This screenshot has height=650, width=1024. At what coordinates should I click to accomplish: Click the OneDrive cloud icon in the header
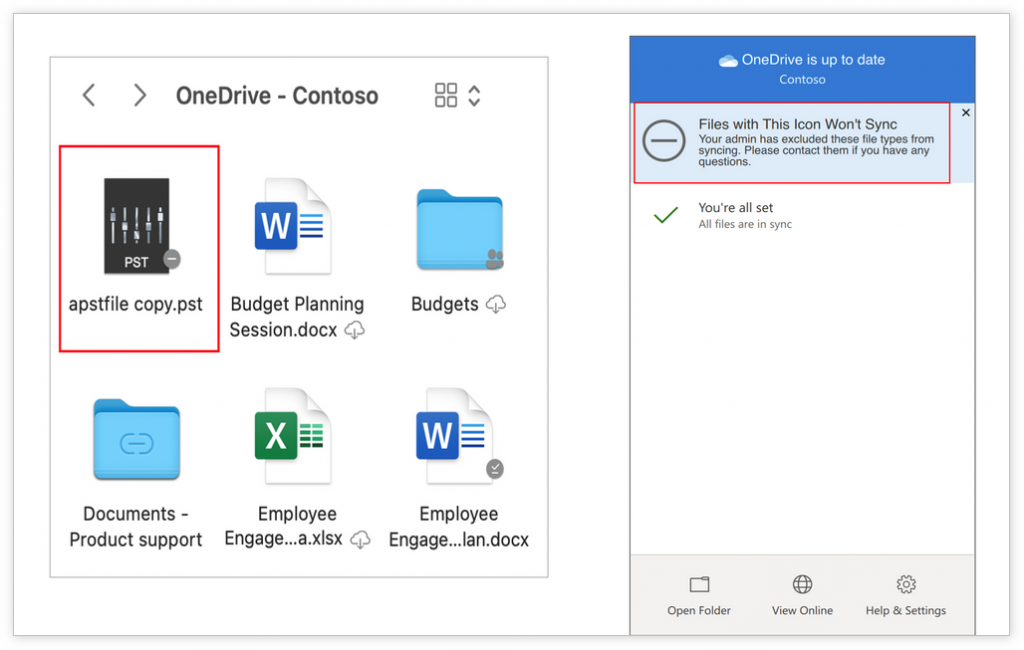[x=727, y=59]
